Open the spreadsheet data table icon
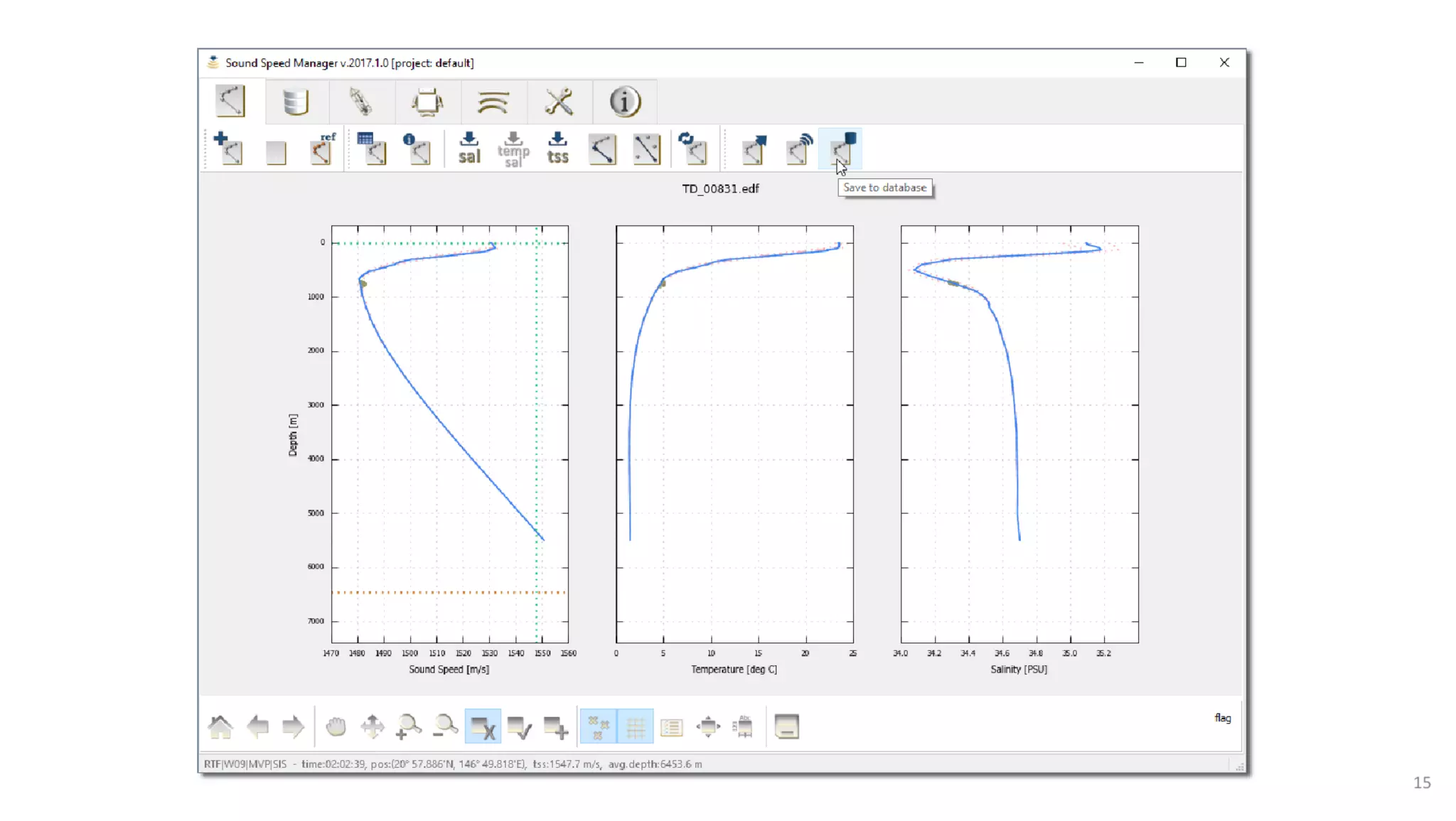1456x821 pixels. click(371, 149)
